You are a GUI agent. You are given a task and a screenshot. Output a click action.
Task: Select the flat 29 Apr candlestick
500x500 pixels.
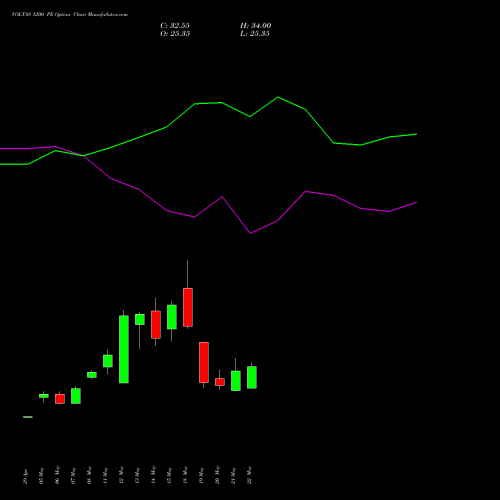[x=28, y=417]
